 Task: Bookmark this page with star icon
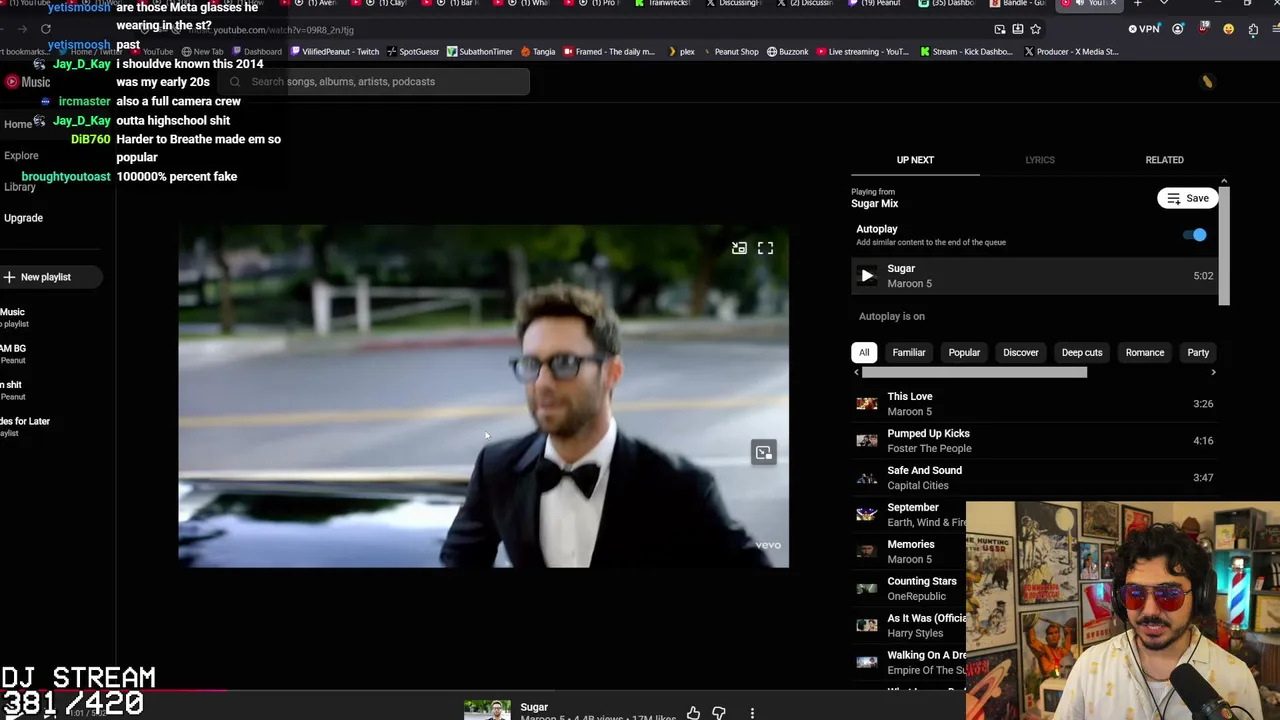[1036, 29]
